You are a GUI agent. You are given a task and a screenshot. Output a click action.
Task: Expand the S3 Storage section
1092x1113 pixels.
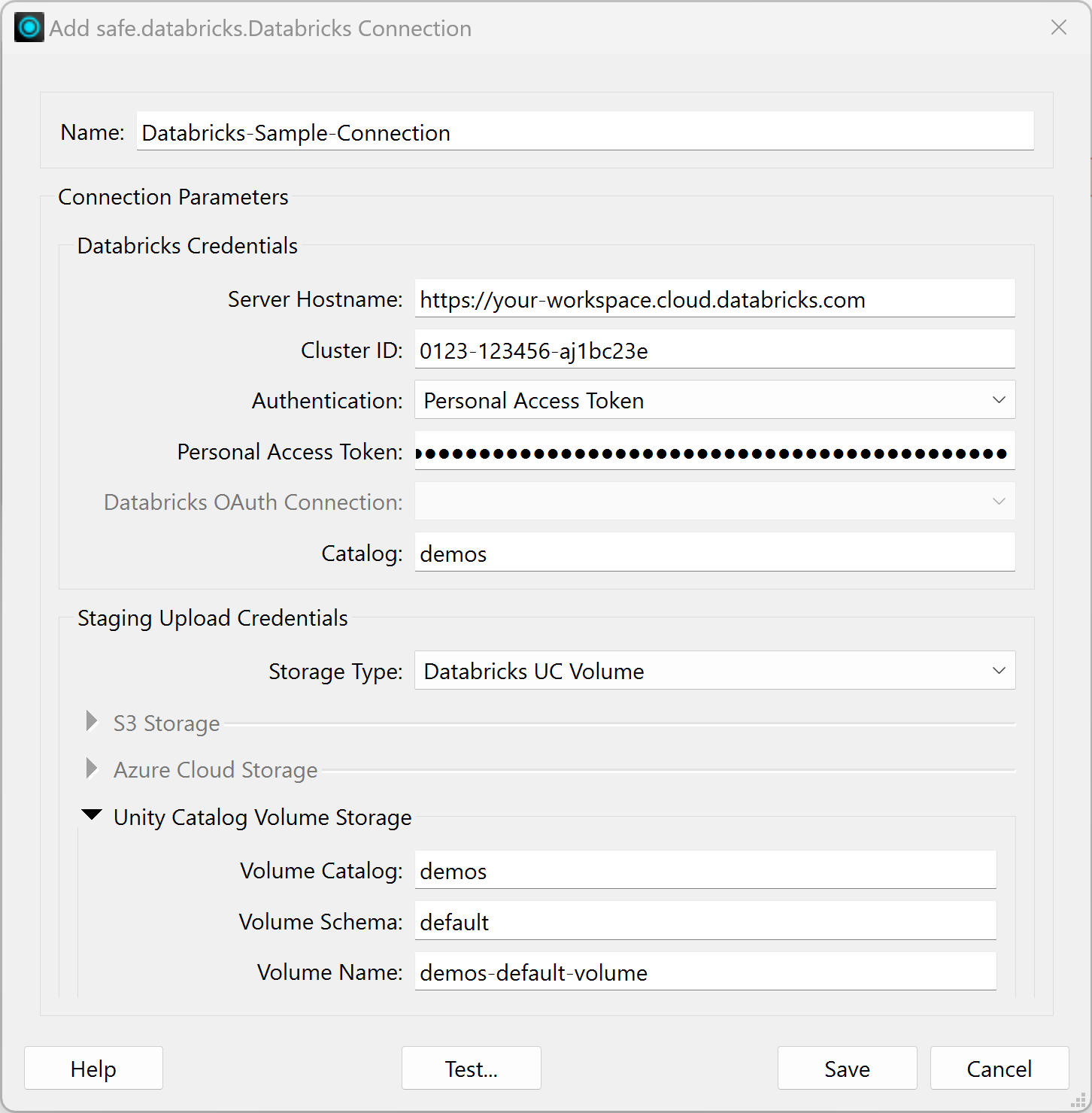pyautogui.click(x=92, y=722)
